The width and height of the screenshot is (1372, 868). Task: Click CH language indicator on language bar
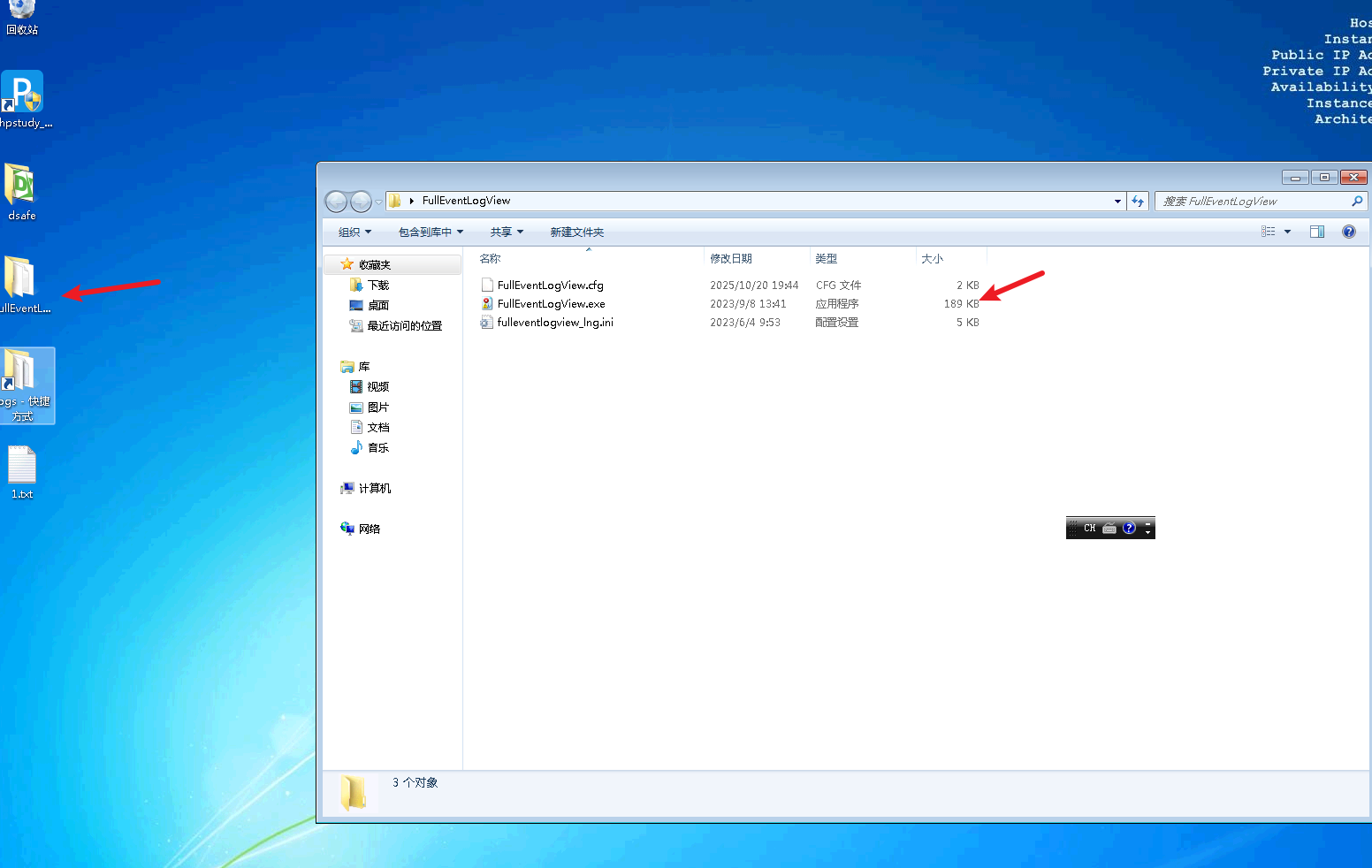point(1089,529)
